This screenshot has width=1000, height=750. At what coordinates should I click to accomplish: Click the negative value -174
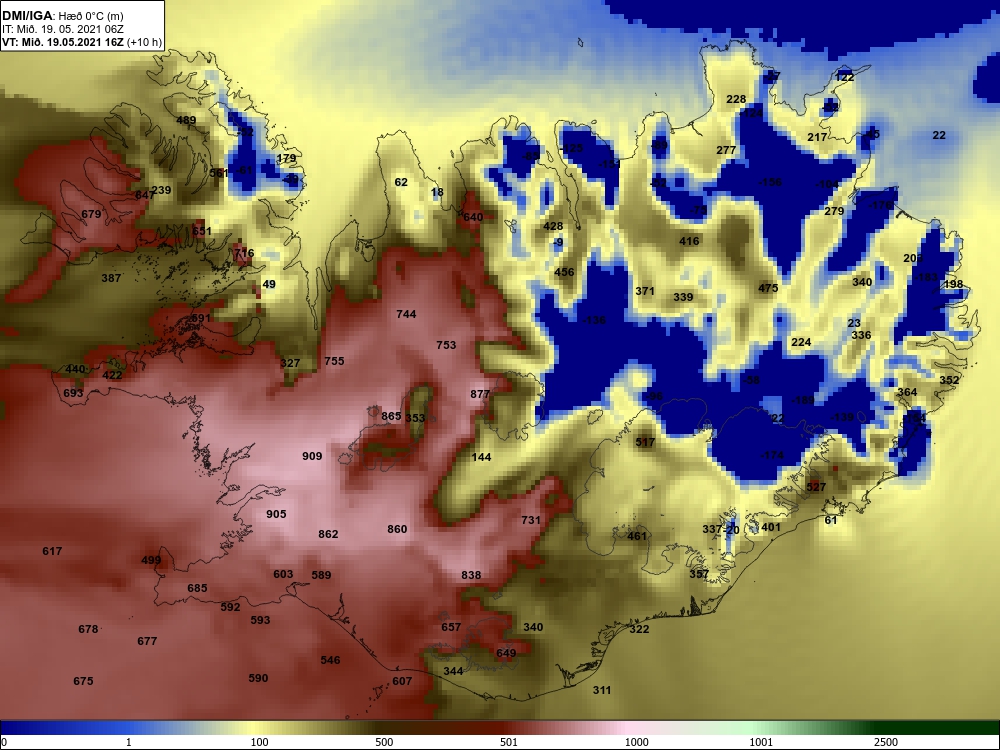pyautogui.click(x=772, y=455)
